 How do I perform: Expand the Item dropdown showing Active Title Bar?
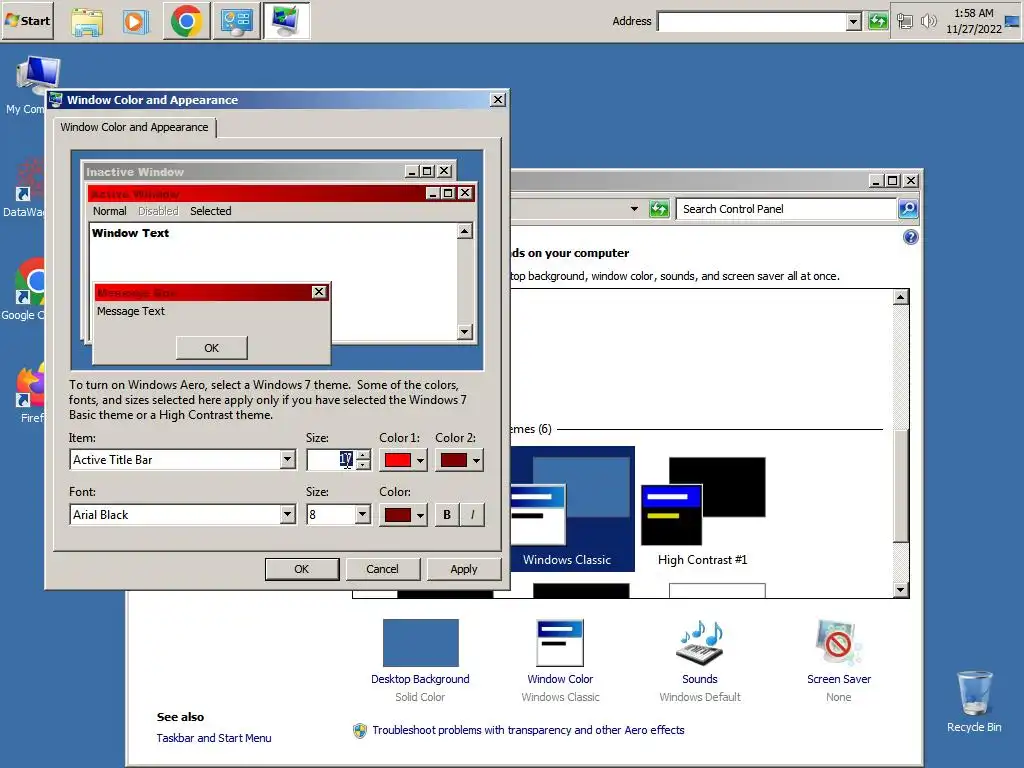point(287,460)
